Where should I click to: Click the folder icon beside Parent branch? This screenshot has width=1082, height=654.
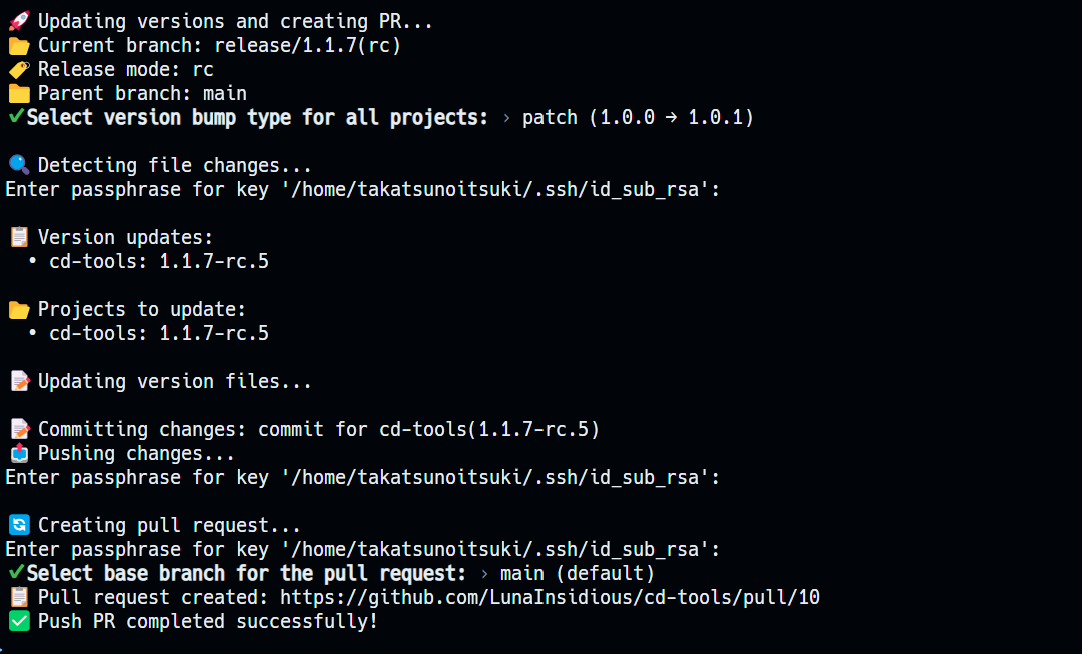(x=19, y=94)
